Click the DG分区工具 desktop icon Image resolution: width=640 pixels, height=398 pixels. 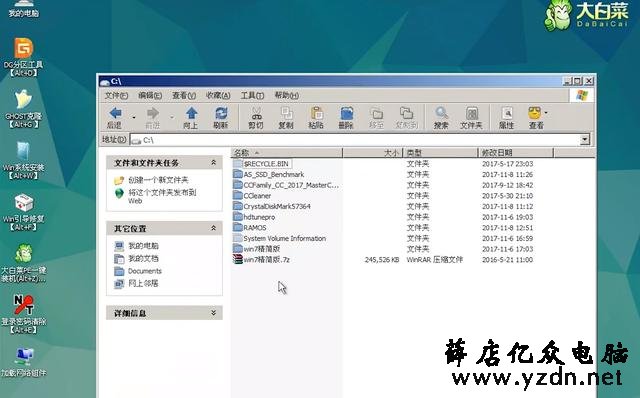23,57
